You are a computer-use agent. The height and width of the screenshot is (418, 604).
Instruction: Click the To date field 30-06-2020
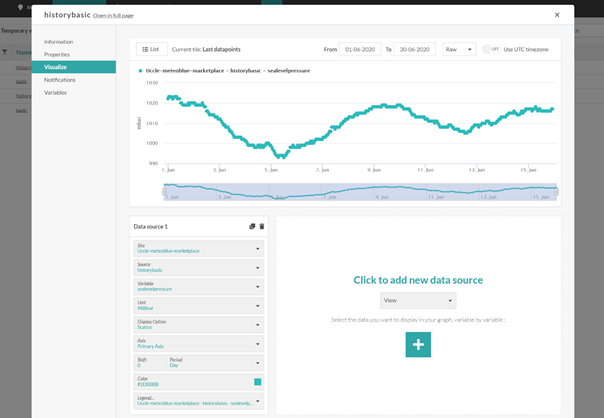(414, 49)
